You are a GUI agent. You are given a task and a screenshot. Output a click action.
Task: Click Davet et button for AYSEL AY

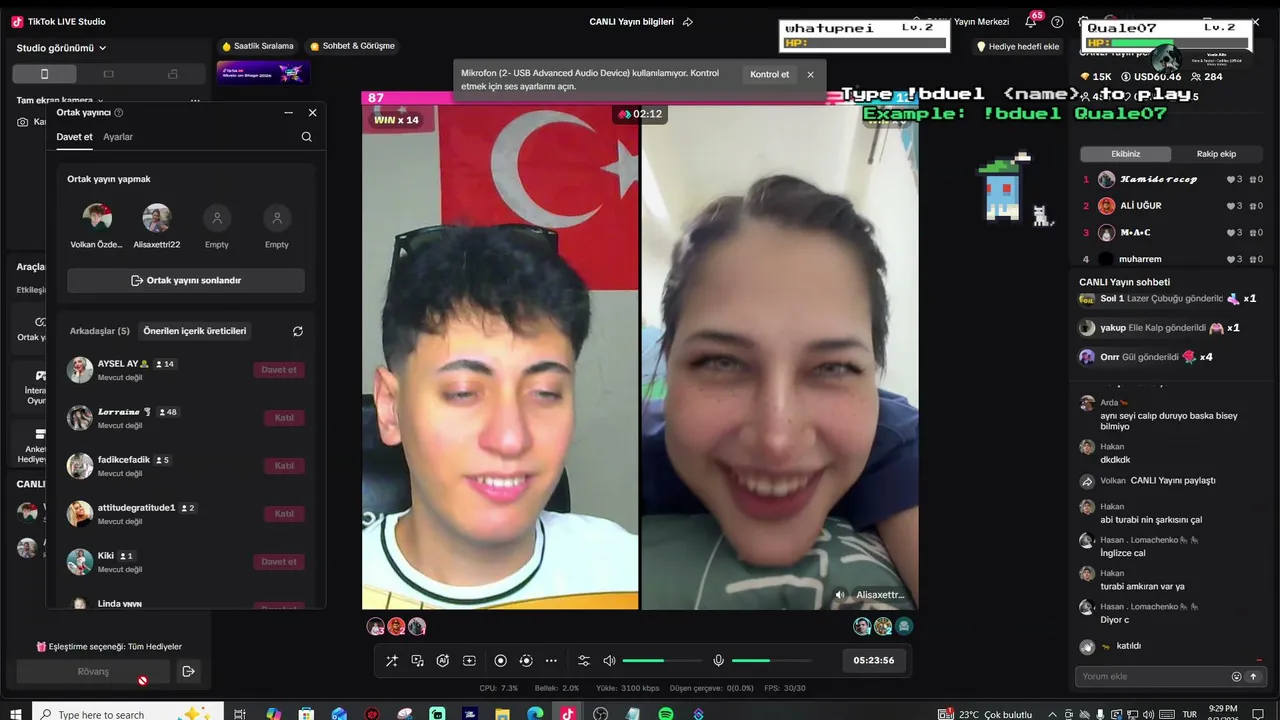(x=279, y=370)
